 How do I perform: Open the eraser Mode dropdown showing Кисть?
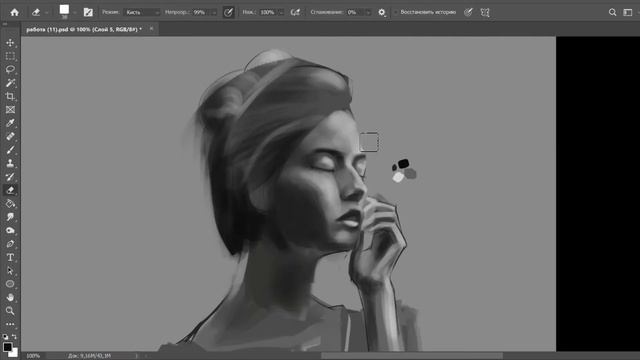[142, 12]
